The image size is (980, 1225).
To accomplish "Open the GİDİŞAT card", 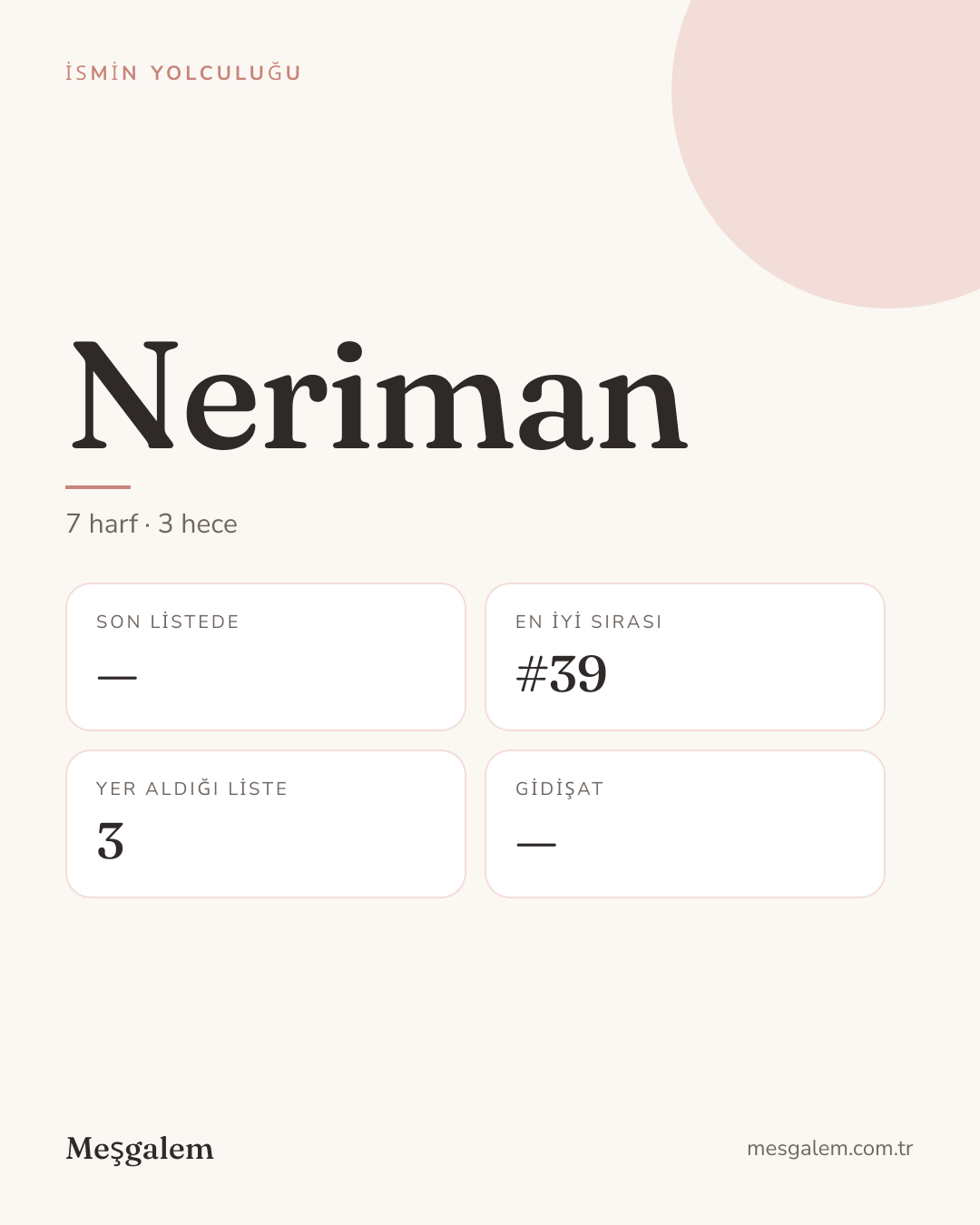I will coord(685,824).
